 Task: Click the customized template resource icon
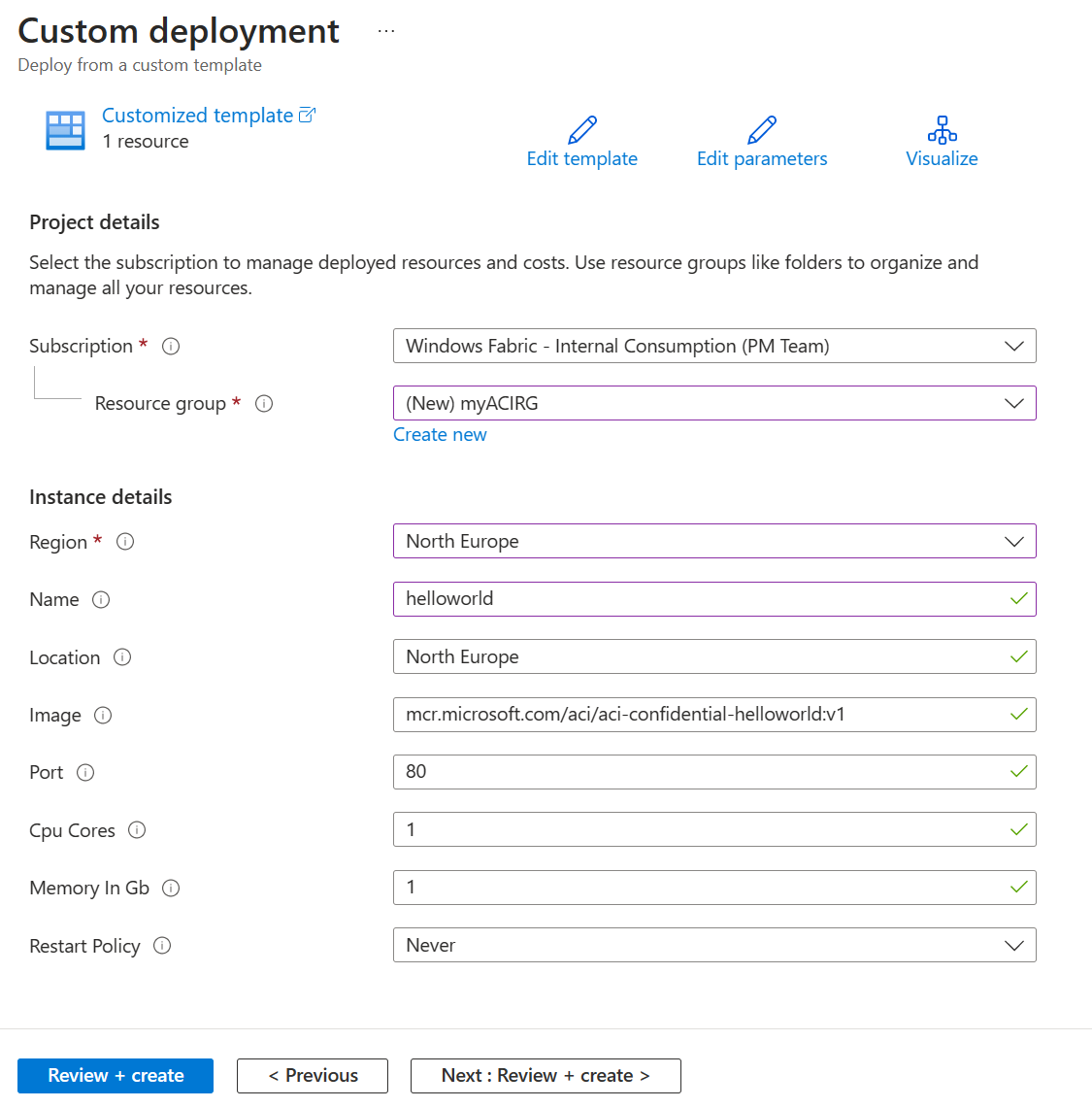click(64, 128)
